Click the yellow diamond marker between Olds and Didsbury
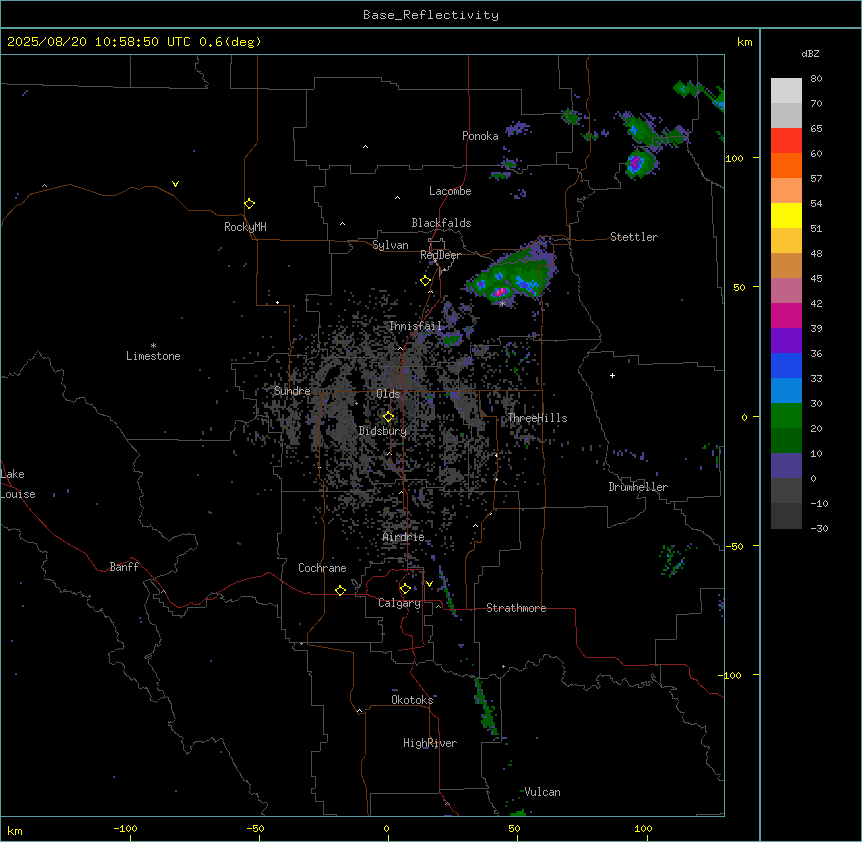 (x=388, y=417)
